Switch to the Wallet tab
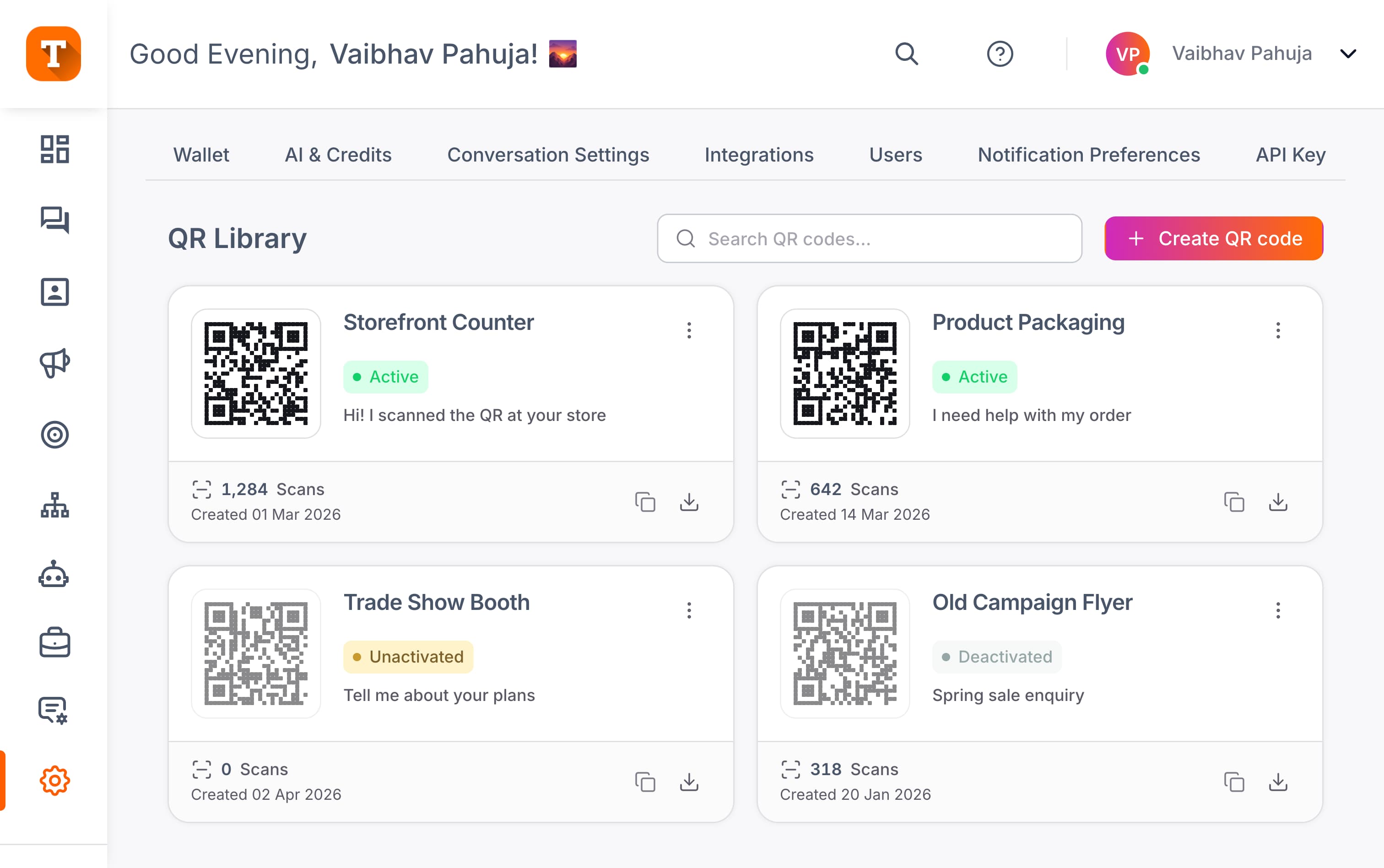The image size is (1384, 868). click(x=201, y=155)
